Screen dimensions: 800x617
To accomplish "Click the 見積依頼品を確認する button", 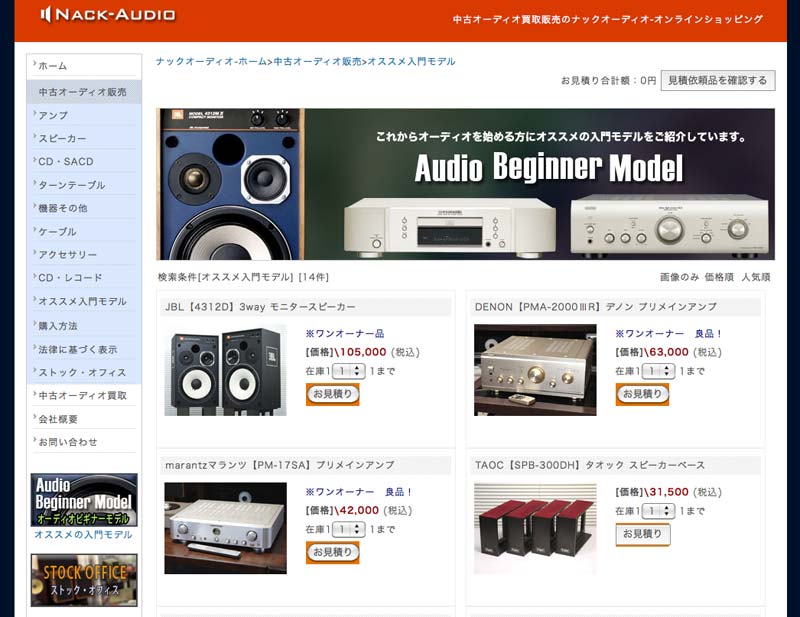I will point(718,81).
